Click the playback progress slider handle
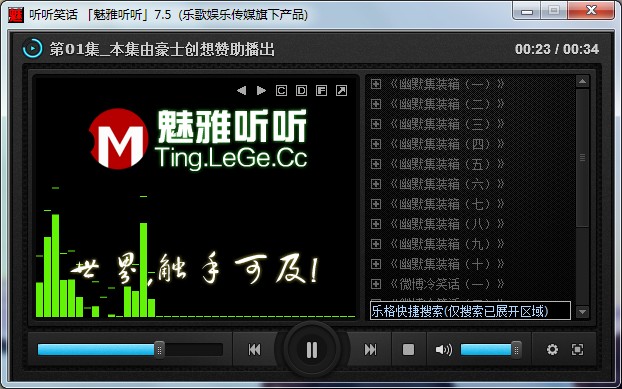The height and width of the screenshot is (389, 622). click(159, 350)
